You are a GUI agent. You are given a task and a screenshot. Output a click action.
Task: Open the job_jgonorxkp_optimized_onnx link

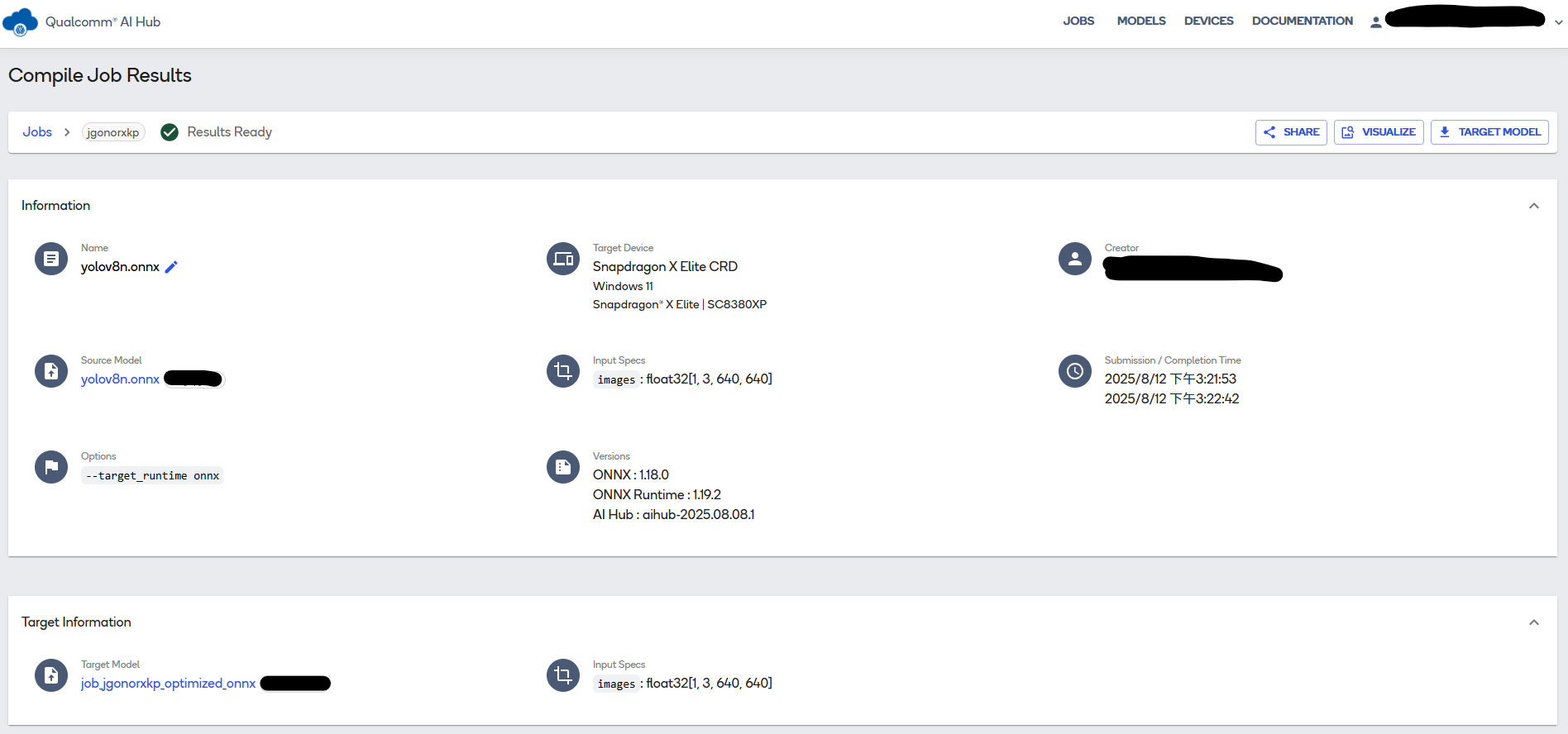pyautogui.click(x=168, y=684)
